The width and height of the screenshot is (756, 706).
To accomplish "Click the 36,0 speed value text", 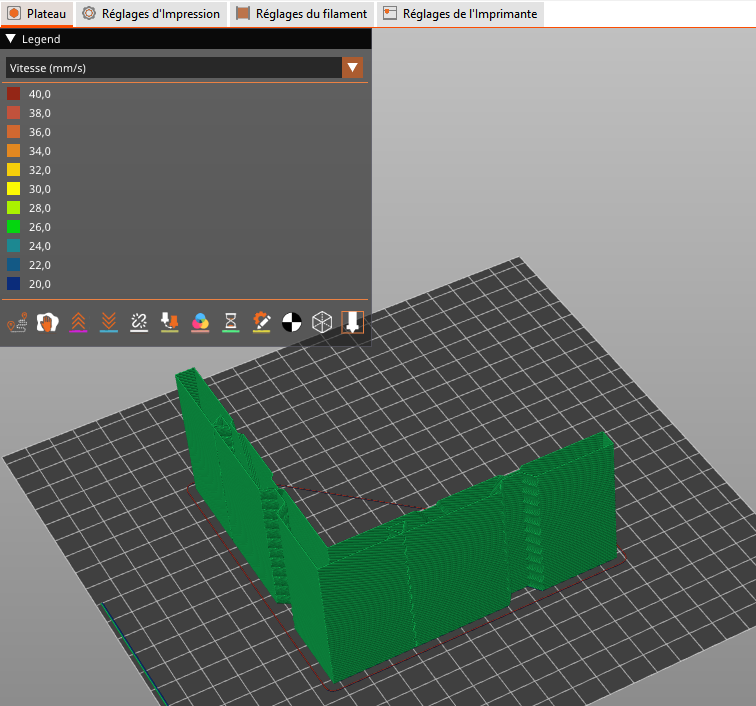I will pos(40,132).
